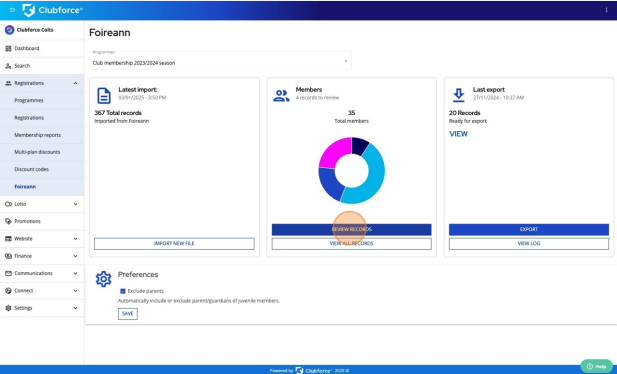Expand the Website menu chevron
617x374 pixels.
pos(76,239)
